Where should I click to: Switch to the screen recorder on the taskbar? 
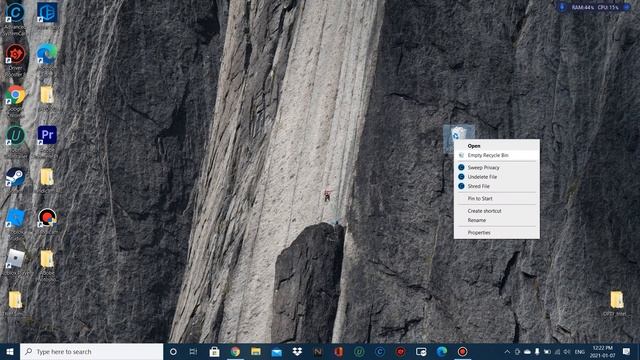(x=462, y=351)
